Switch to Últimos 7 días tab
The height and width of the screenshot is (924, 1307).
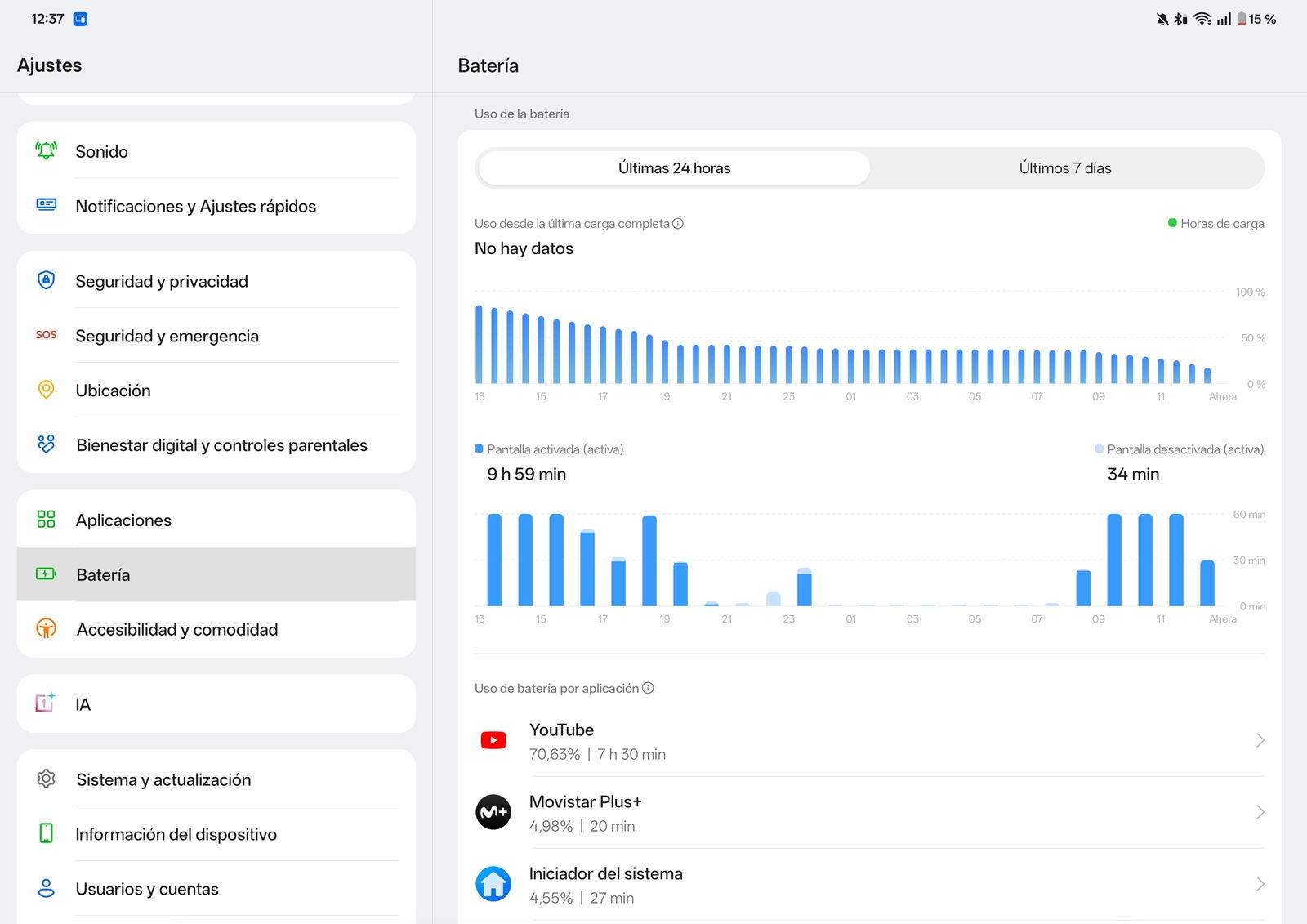pyautogui.click(x=1065, y=168)
